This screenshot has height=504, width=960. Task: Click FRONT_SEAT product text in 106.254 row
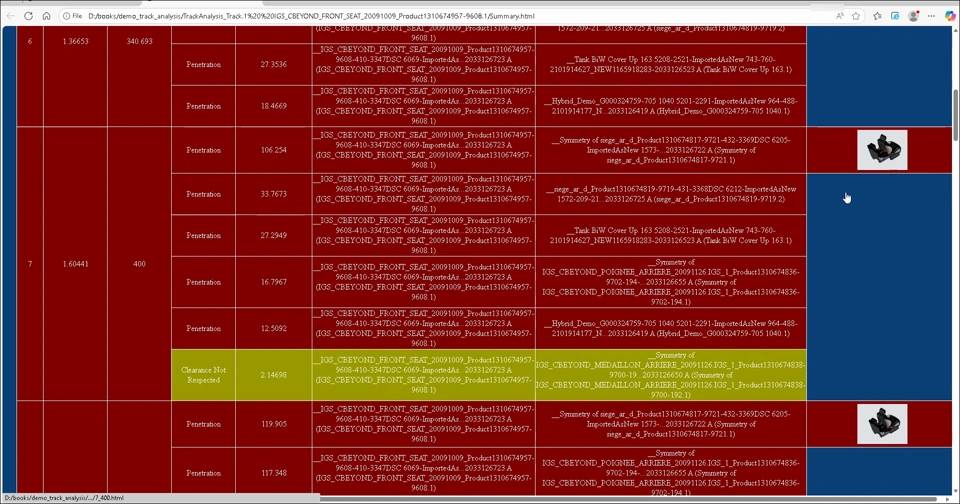tap(424, 150)
